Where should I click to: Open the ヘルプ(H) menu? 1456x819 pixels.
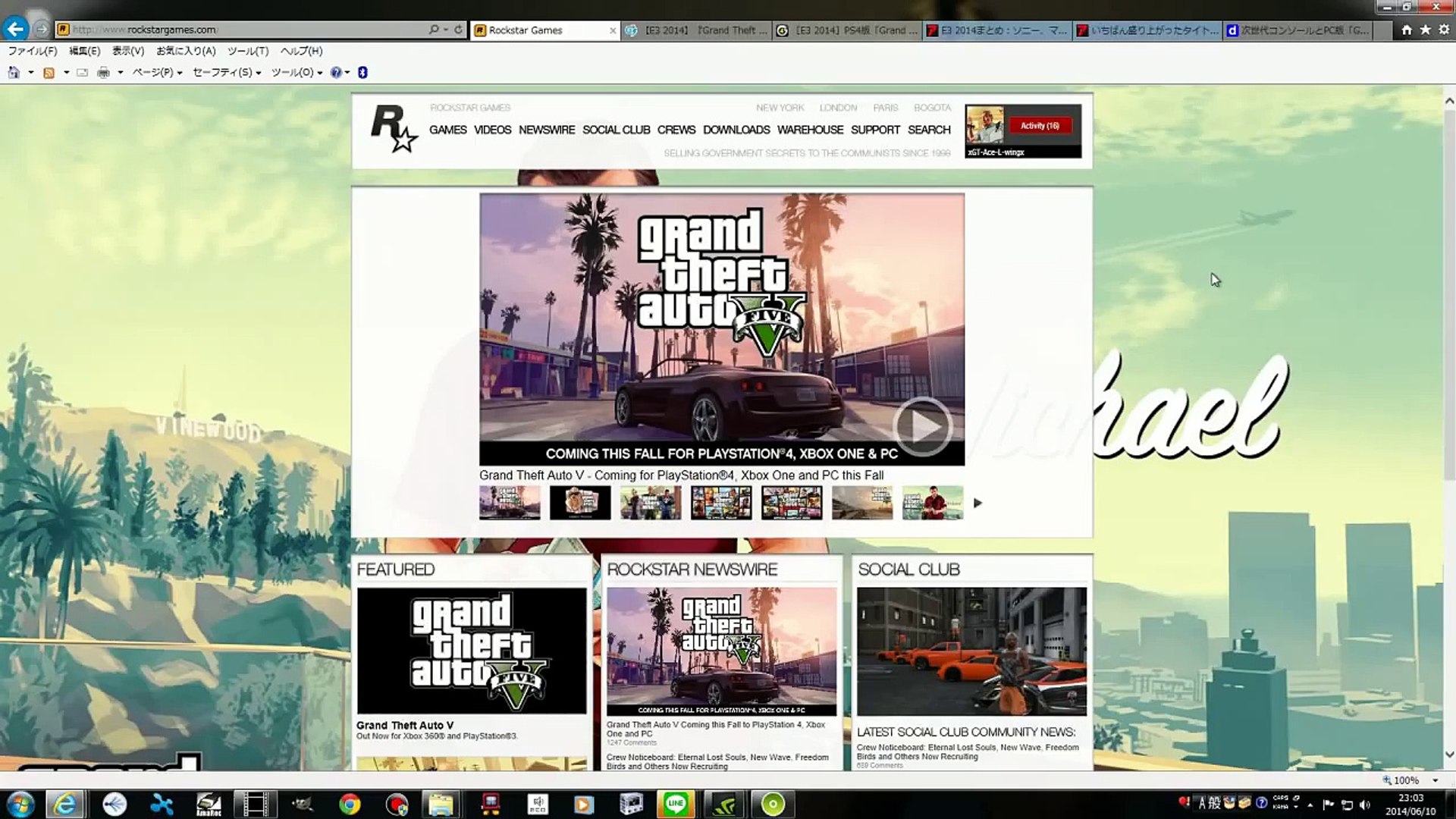pyautogui.click(x=301, y=51)
